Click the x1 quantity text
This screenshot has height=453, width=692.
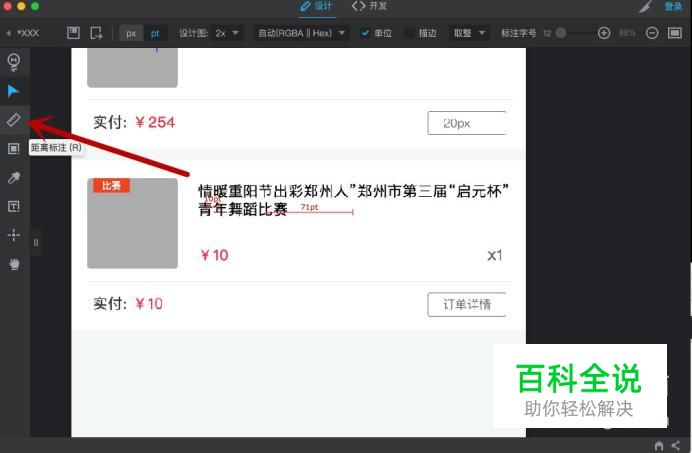click(494, 255)
